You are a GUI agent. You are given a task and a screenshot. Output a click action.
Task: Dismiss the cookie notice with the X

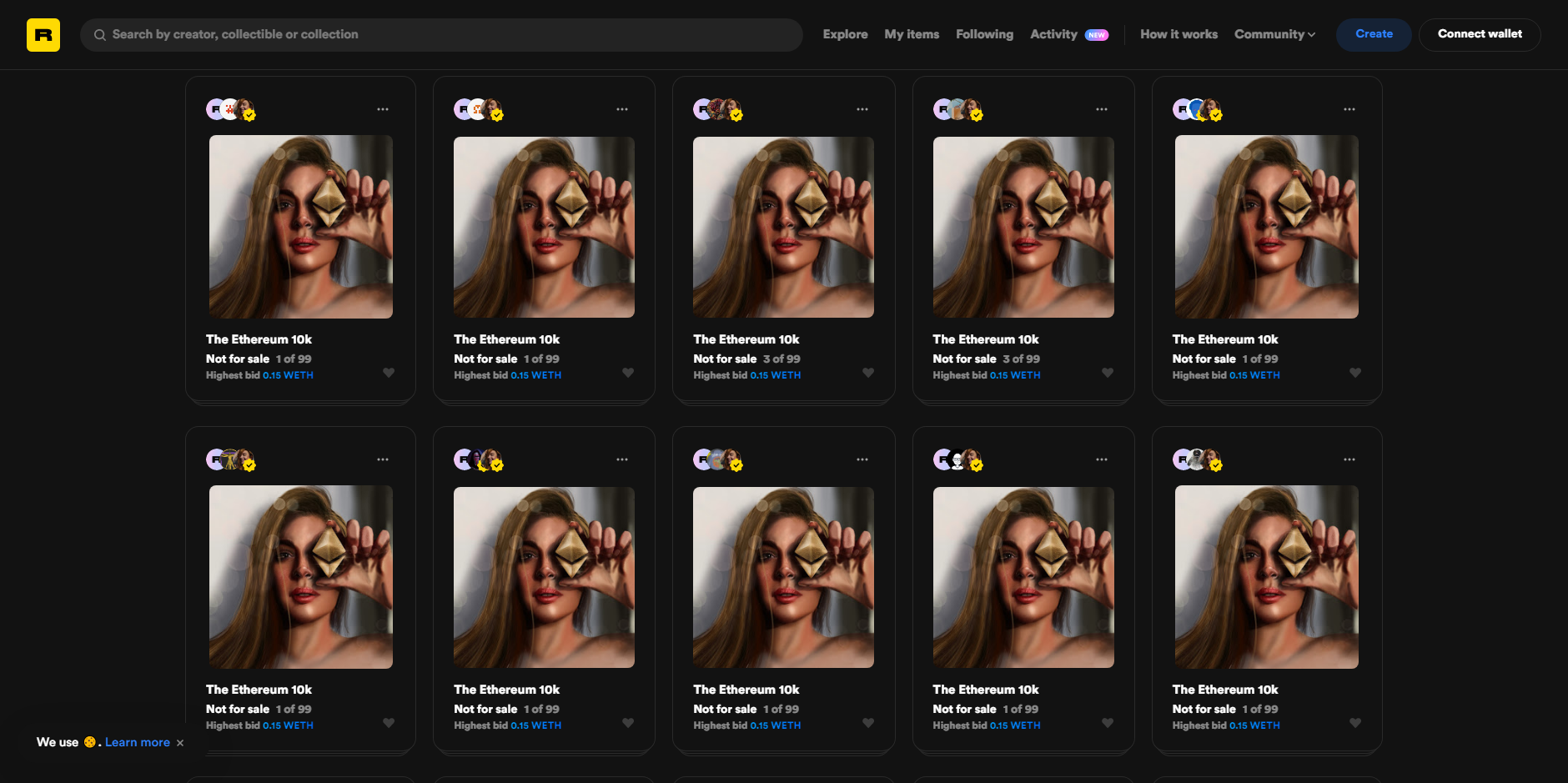[x=180, y=743]
